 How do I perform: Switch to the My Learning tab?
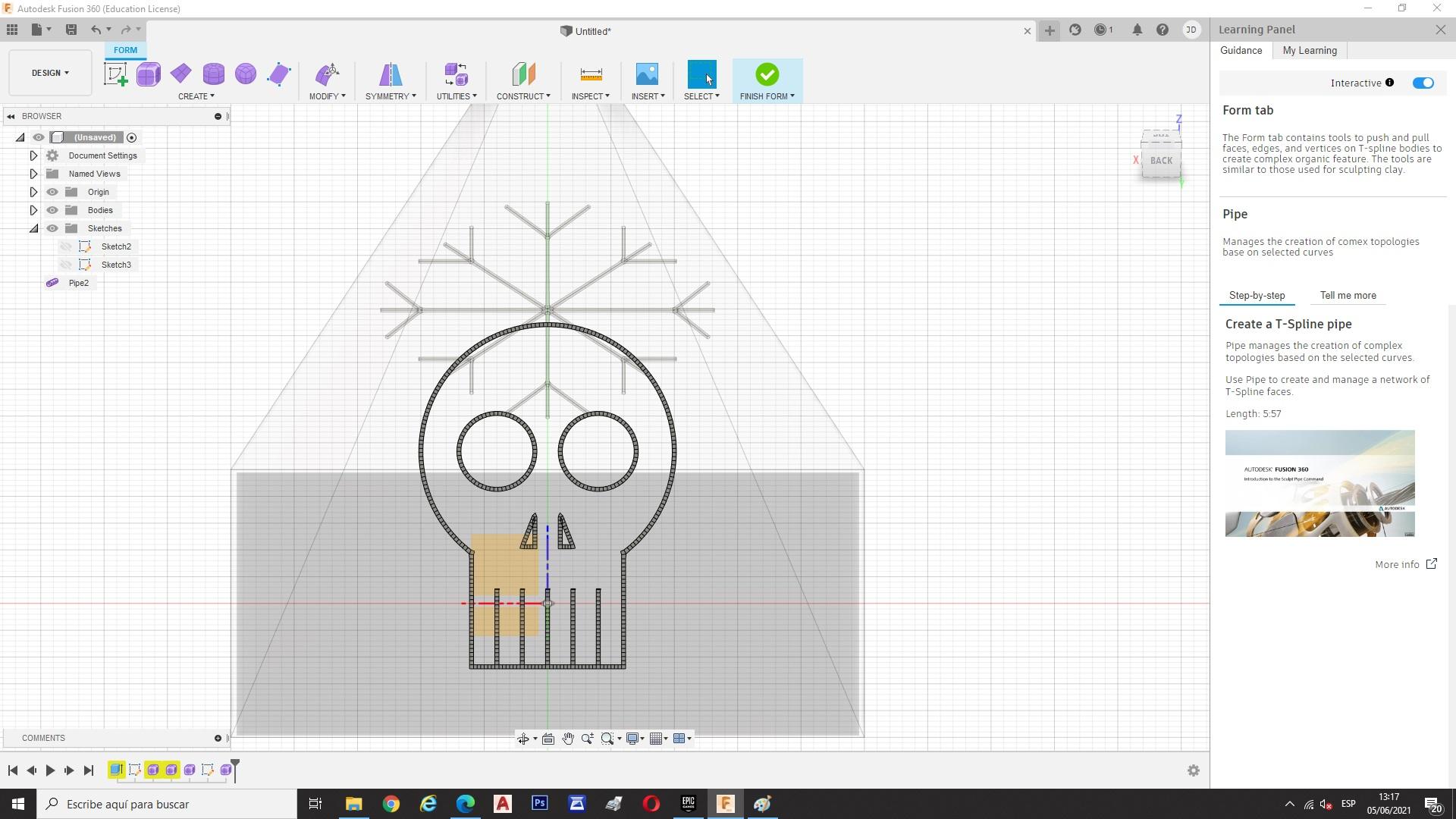(1309, 51)
